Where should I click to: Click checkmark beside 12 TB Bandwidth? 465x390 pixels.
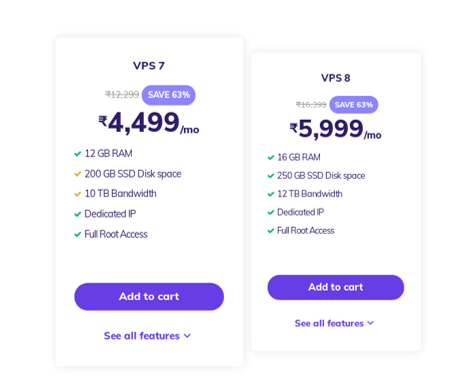coord(271,194)
